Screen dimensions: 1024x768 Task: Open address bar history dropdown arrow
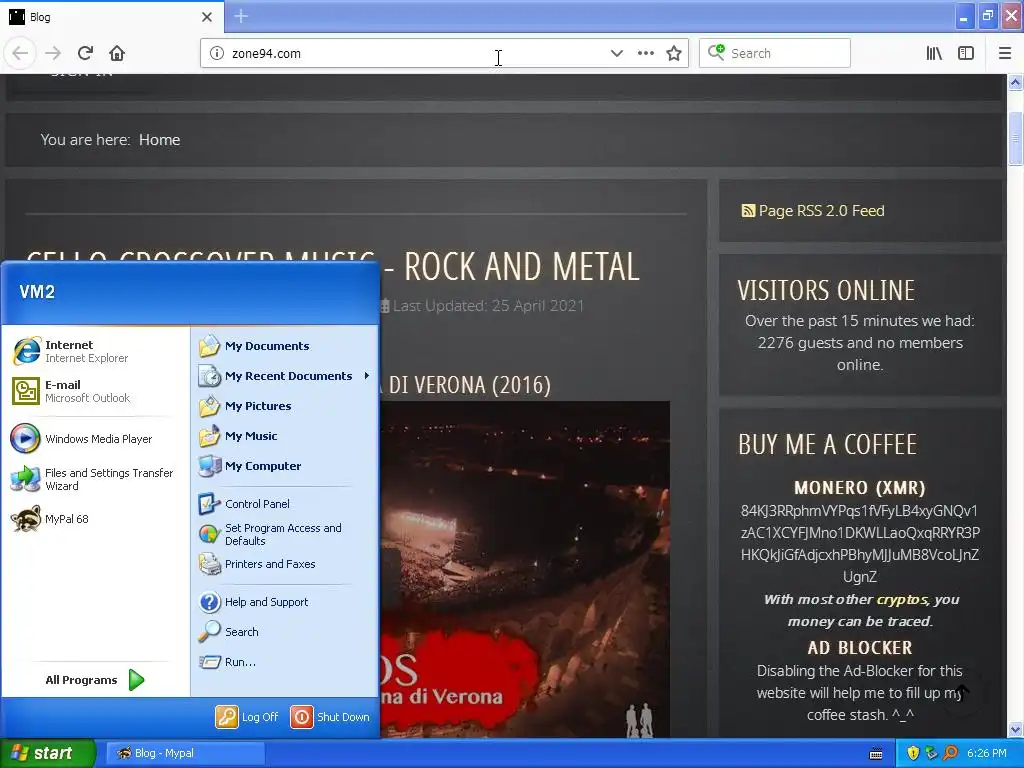[616, 53]
